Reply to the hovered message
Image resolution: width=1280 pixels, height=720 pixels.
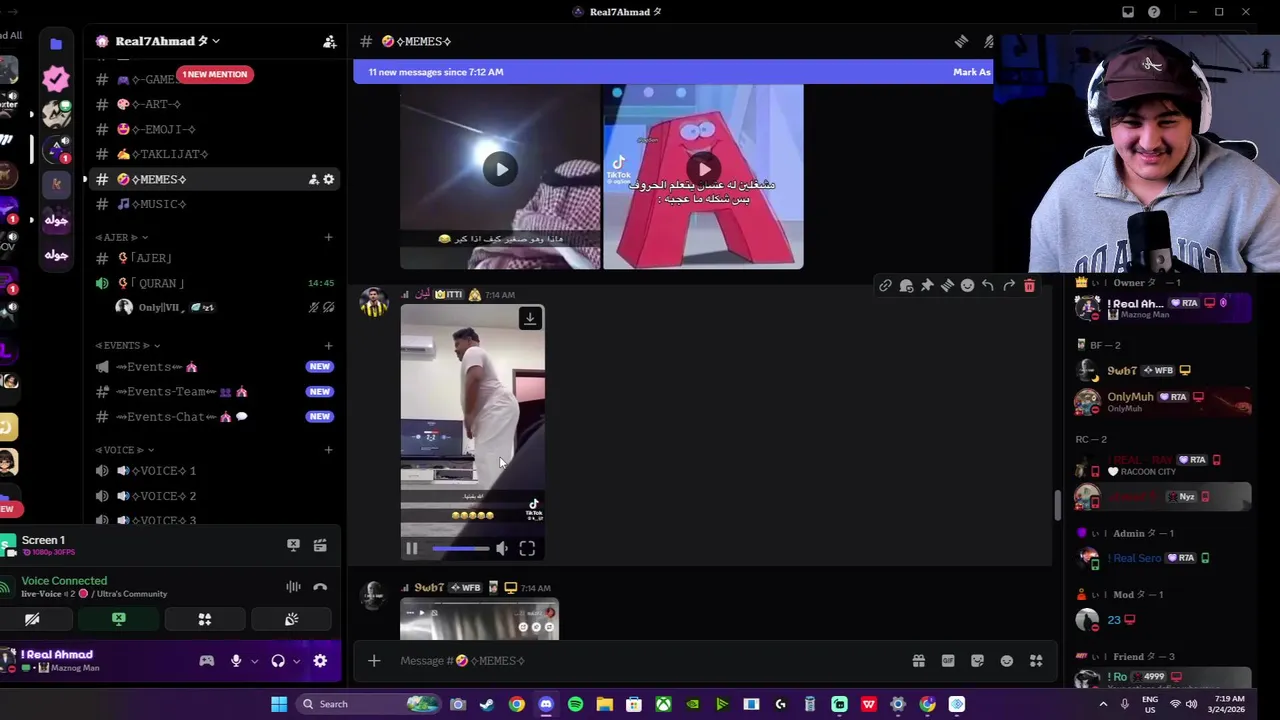coord(988,286)
